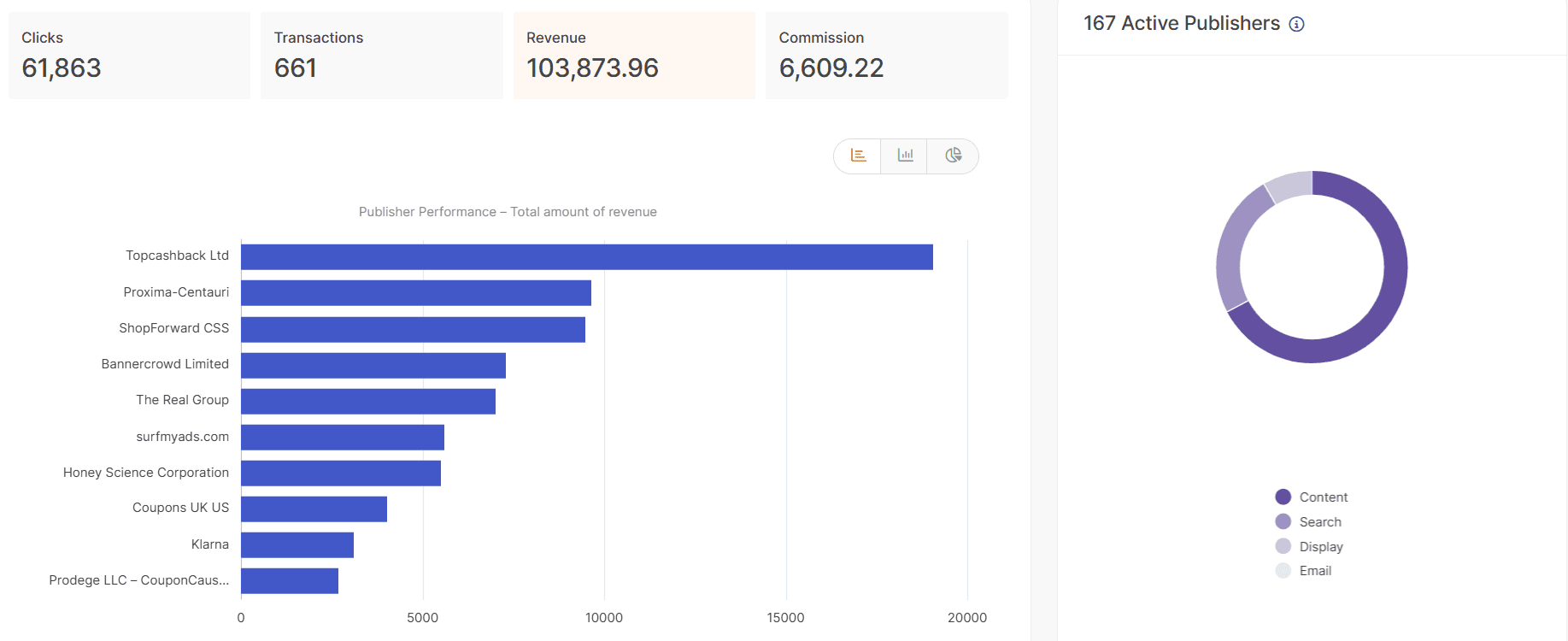This screenshot has height=641, width=1568.
Task: Switch to pie chart view
Action: (x=953, y=156)
